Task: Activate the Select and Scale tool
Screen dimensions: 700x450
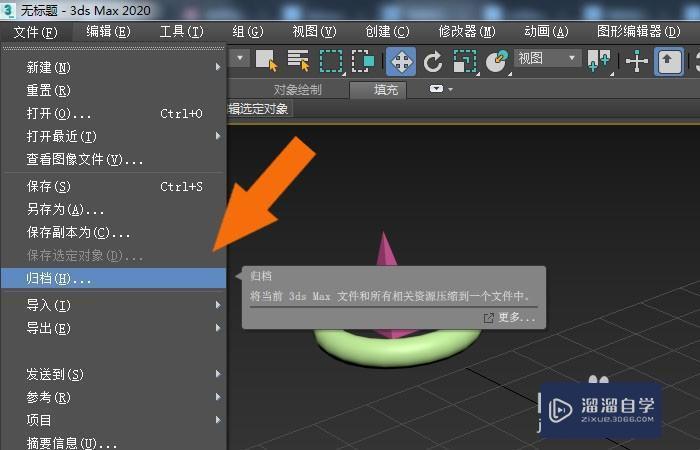Action: (x=465, y=61)
